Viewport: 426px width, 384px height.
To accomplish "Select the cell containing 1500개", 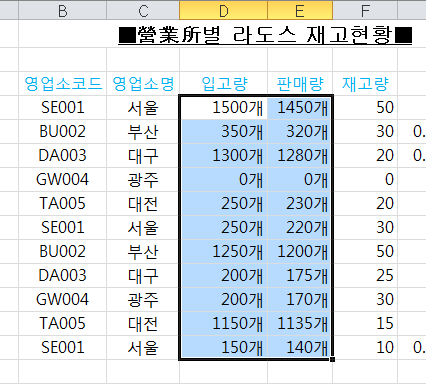I will point(223,107).
